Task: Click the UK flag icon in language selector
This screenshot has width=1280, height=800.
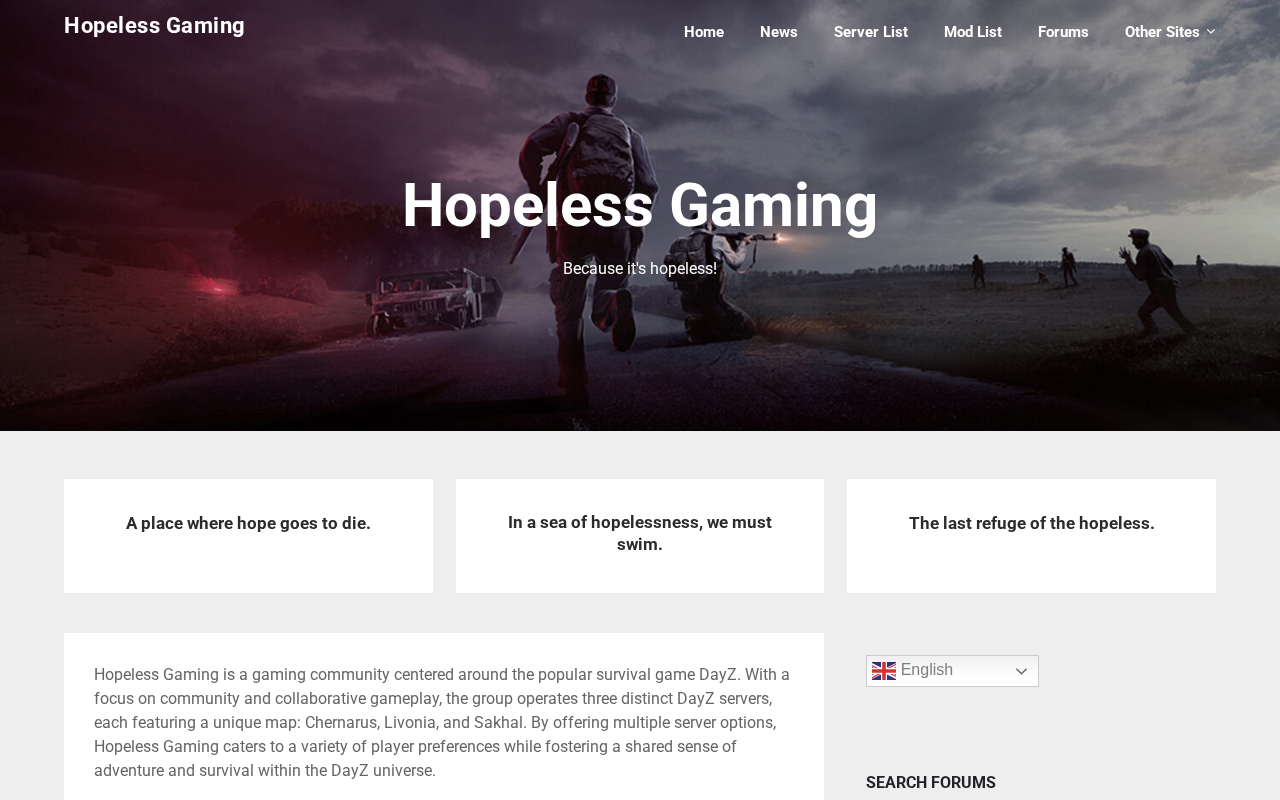Action: (x=883, y=671)
